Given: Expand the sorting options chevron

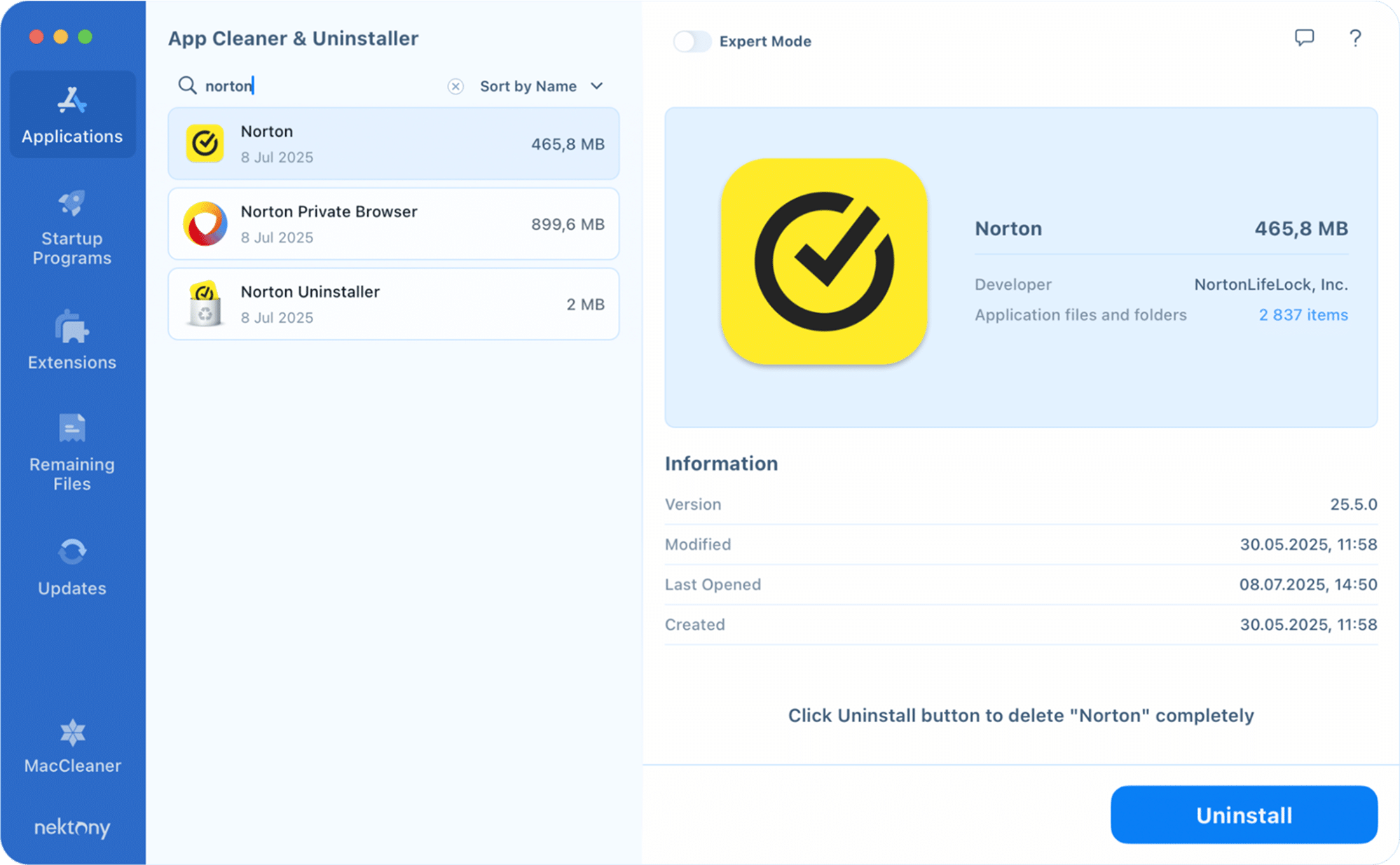Looking at the screenshot, I should [596, 85].
